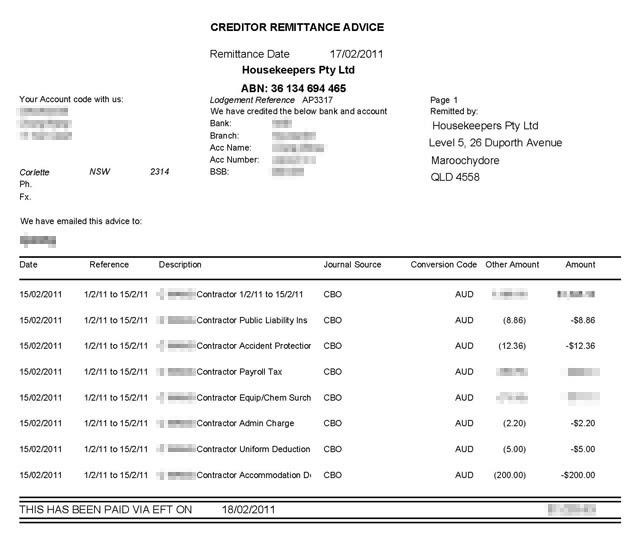Click the amount -$12.36
This screenshot has height=545, width=640.
[580, 346]
